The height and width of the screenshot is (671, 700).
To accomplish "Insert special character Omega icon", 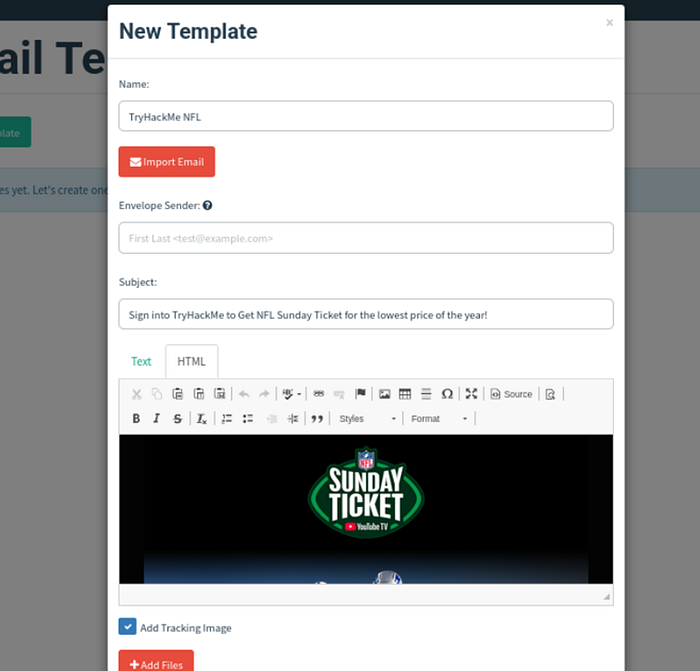I will (447, 394).
